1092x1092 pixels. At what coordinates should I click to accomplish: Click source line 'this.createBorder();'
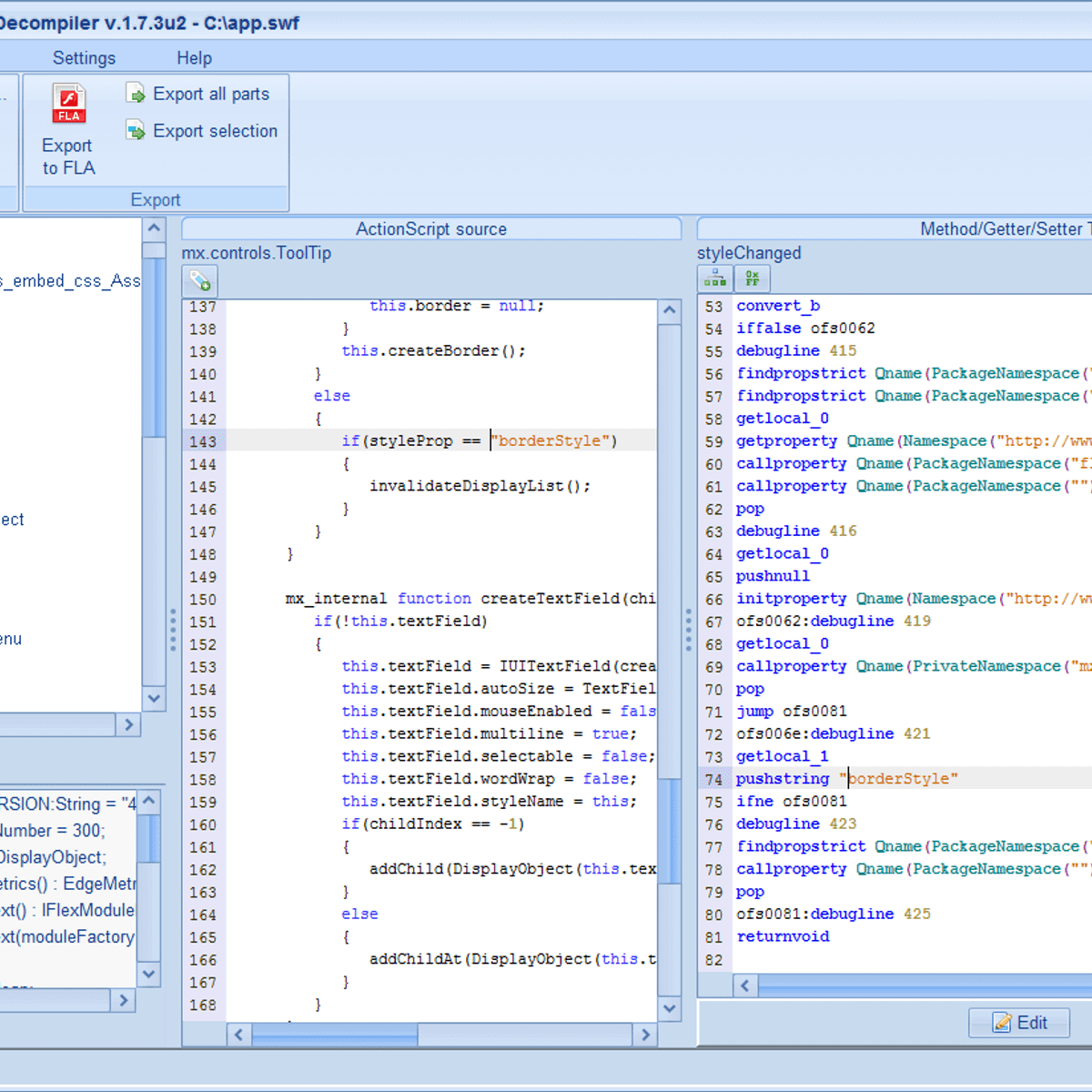(433, 350)
